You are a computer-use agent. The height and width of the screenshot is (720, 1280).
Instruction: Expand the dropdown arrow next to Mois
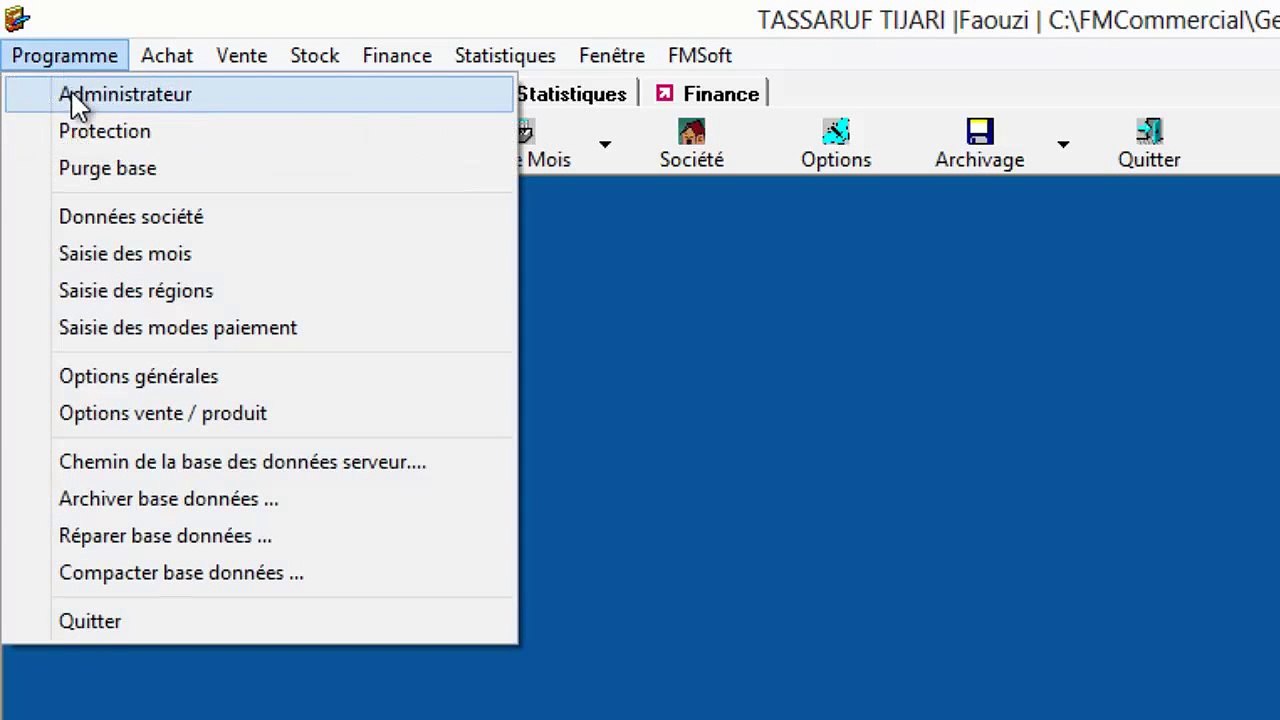pyautogui.click(x=605, y=145)
